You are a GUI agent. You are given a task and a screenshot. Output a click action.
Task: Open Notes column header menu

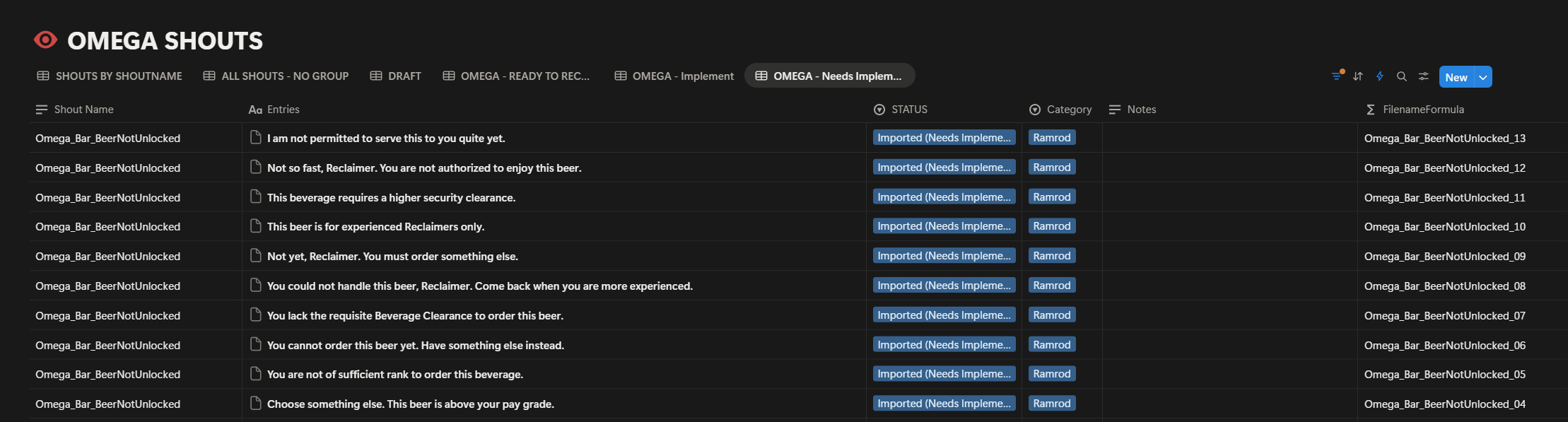coord(1133,110)
